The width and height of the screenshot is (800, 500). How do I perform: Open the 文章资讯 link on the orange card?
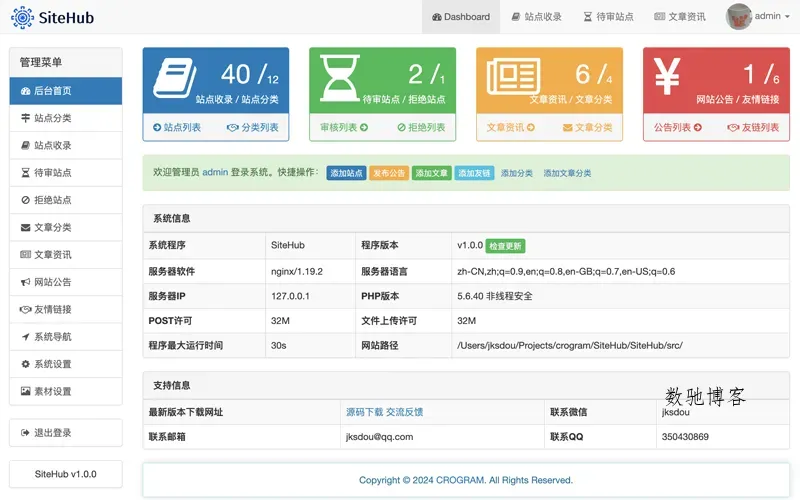click(510, 128)
